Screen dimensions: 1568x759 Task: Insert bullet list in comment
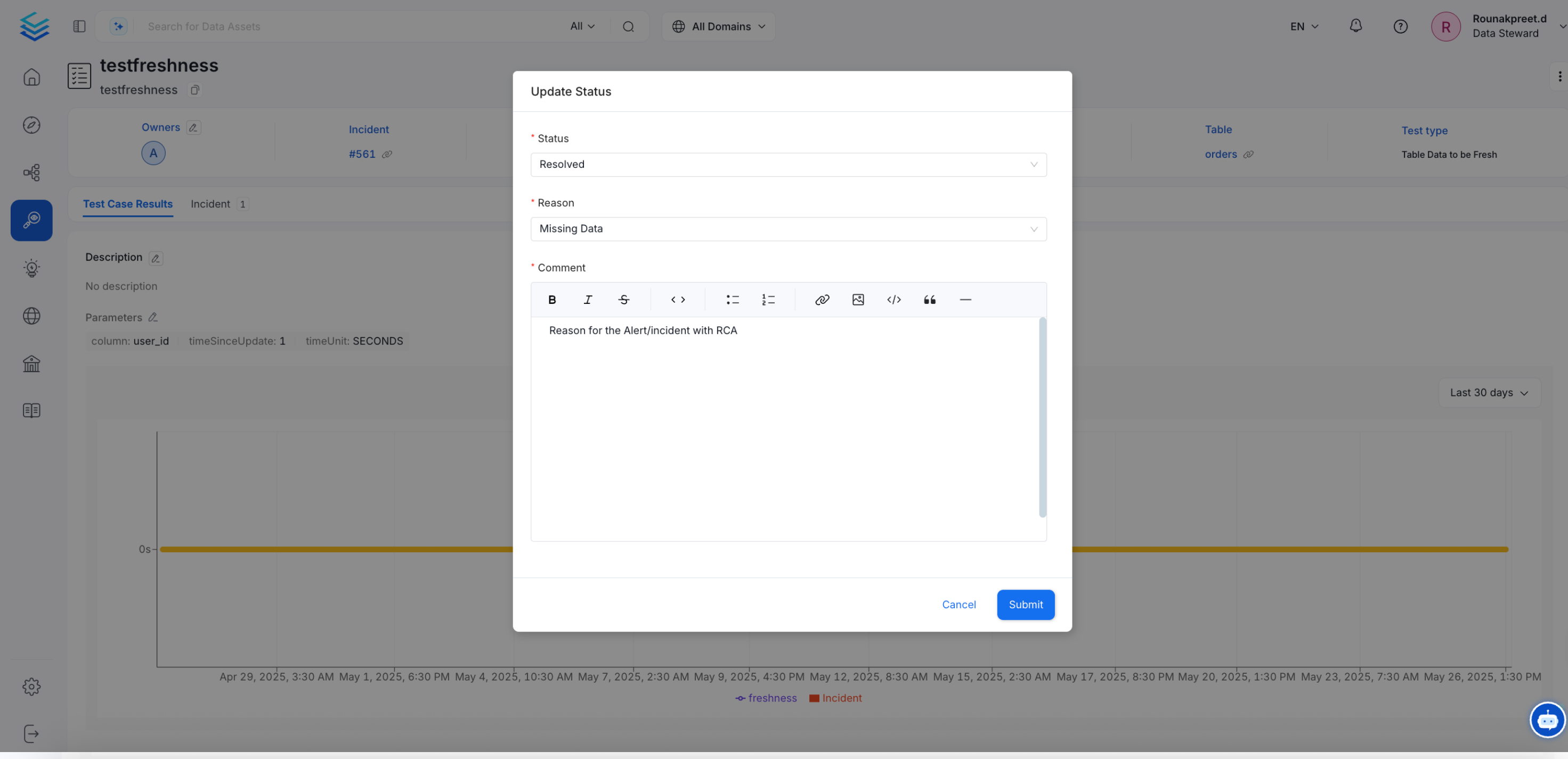(x=732, y=300)
